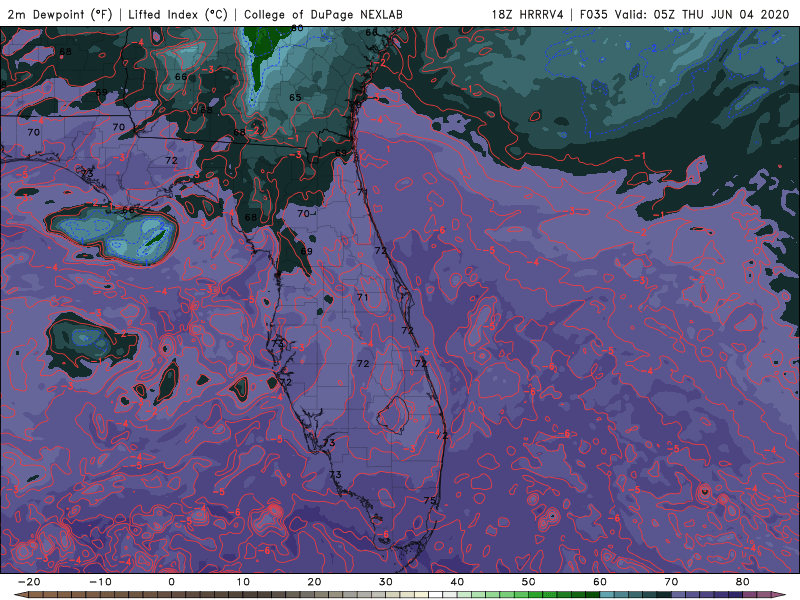Click the white swatch on the colorbar
The height and width of the screenshot is (600, 800).
pyautogui.click(x=436, y=595)
